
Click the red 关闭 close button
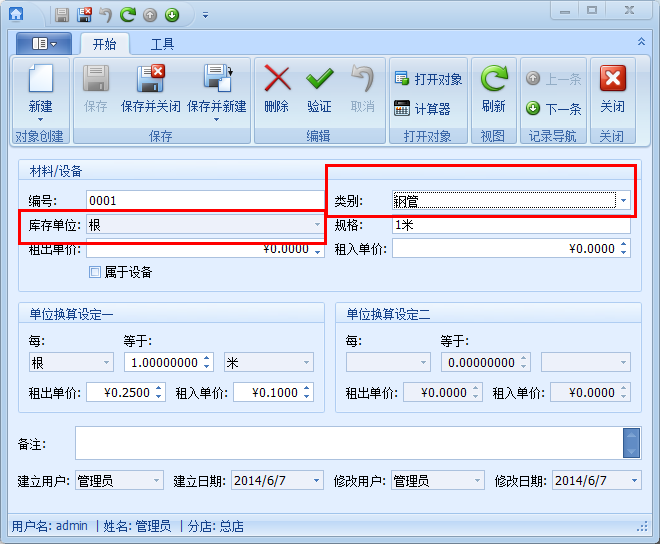coord(613,90)
